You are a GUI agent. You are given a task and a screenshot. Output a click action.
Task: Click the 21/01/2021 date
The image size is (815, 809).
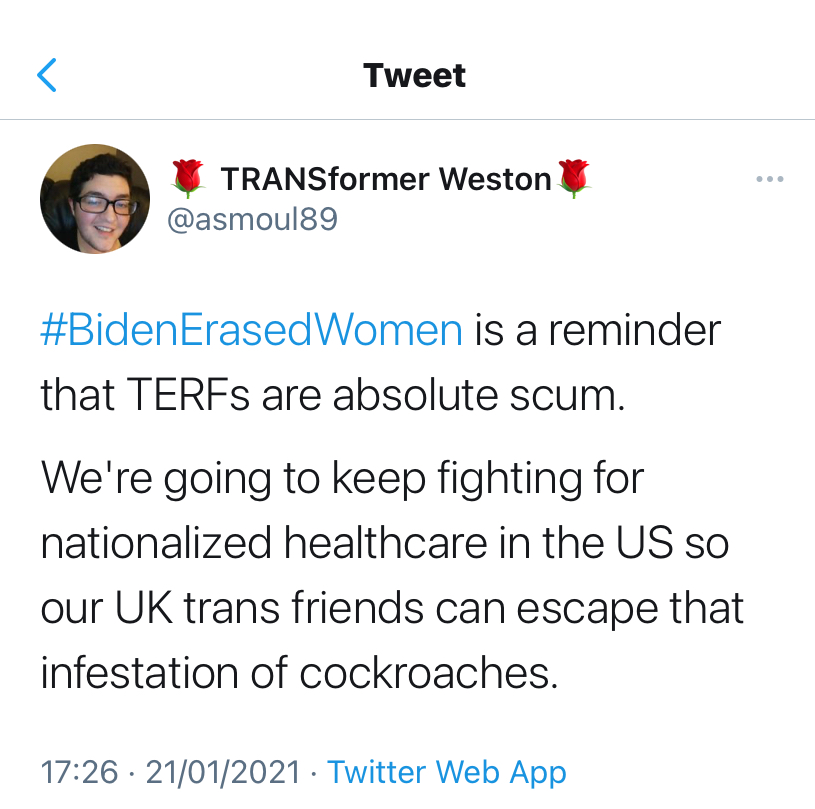222,772
